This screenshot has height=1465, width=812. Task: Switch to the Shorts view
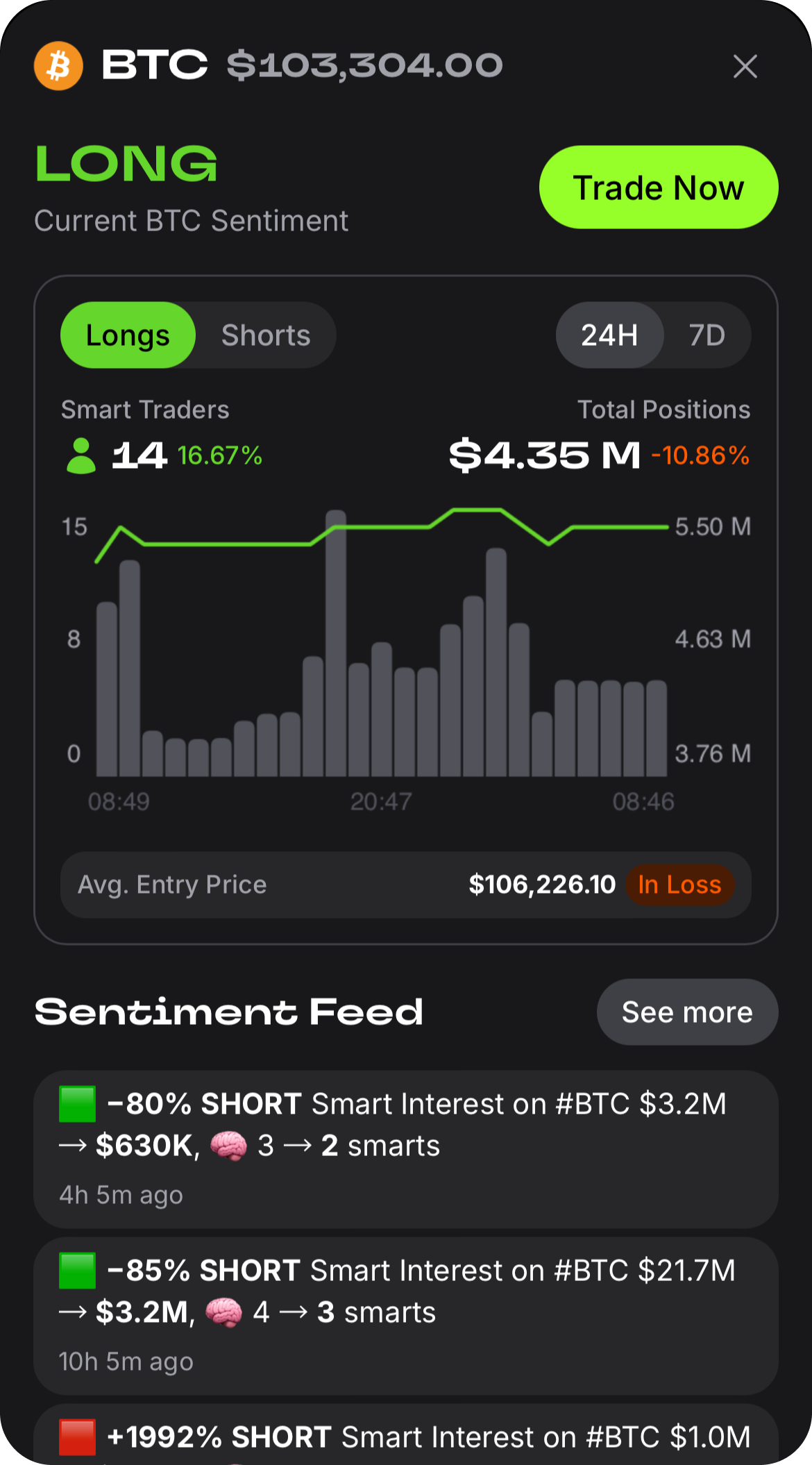[x=266, y=335]
